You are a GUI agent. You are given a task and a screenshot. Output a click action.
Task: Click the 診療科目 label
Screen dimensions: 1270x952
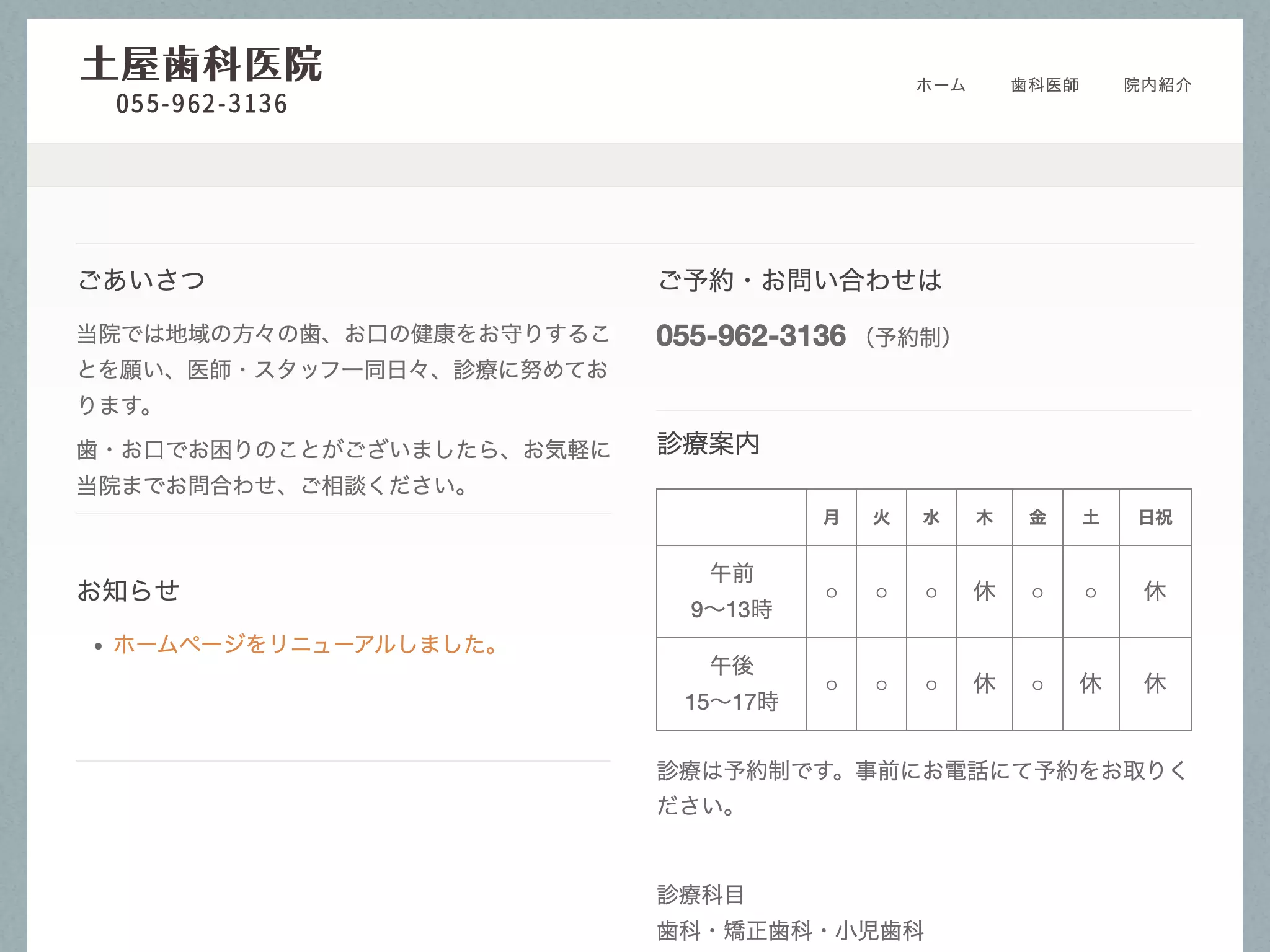point(701,894)
